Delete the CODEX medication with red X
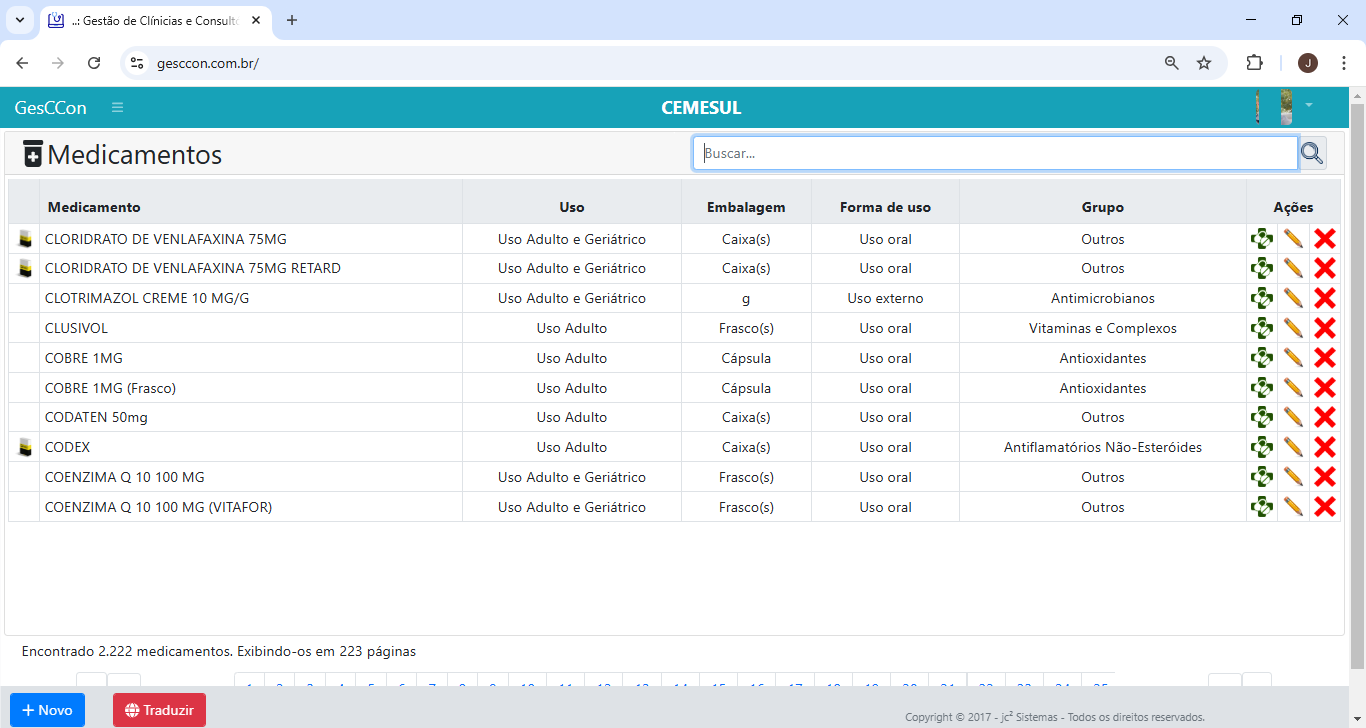 [x=1325, y=447]
